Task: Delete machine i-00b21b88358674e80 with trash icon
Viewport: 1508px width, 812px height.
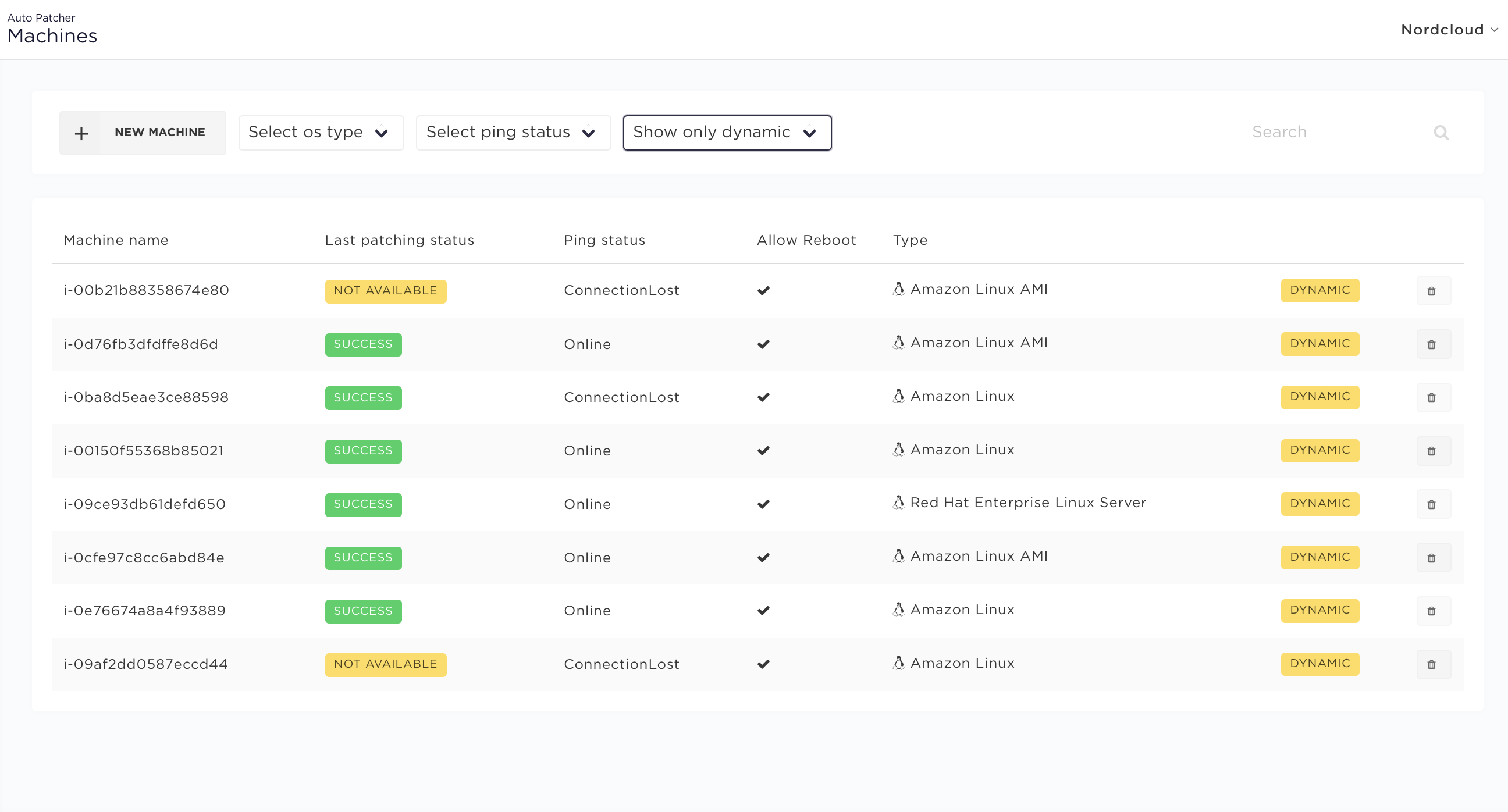Action: pos(1433,291)
